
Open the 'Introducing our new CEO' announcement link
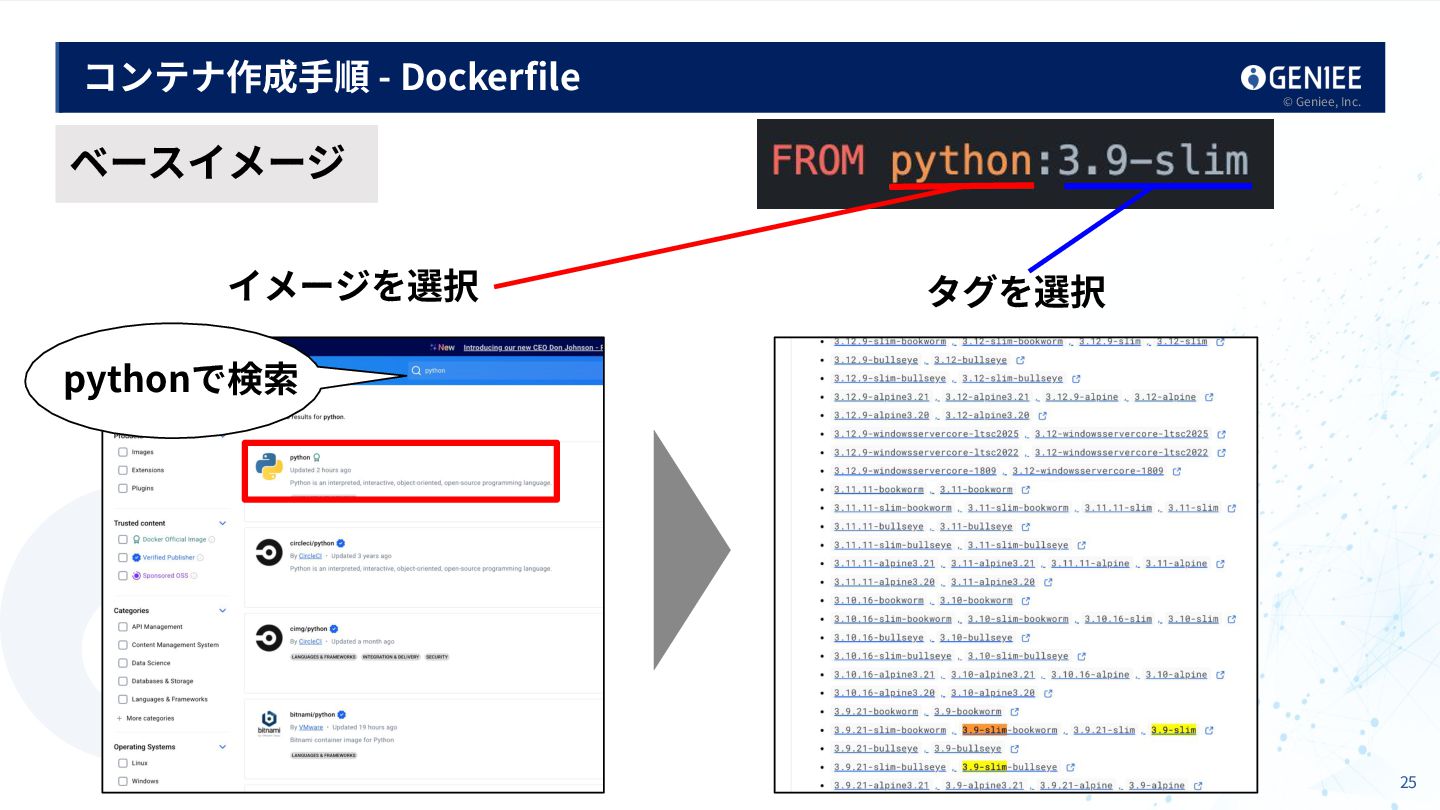coord(534,347)
